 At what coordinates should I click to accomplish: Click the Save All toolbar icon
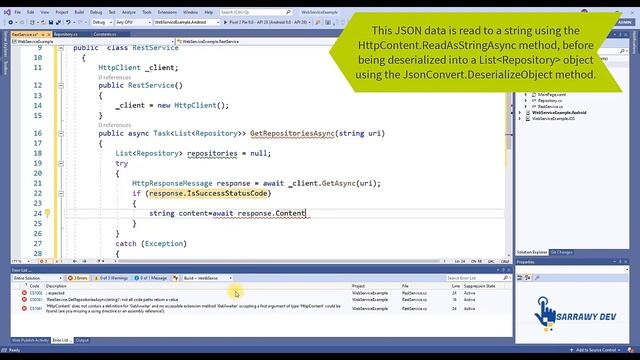[58, 22]
